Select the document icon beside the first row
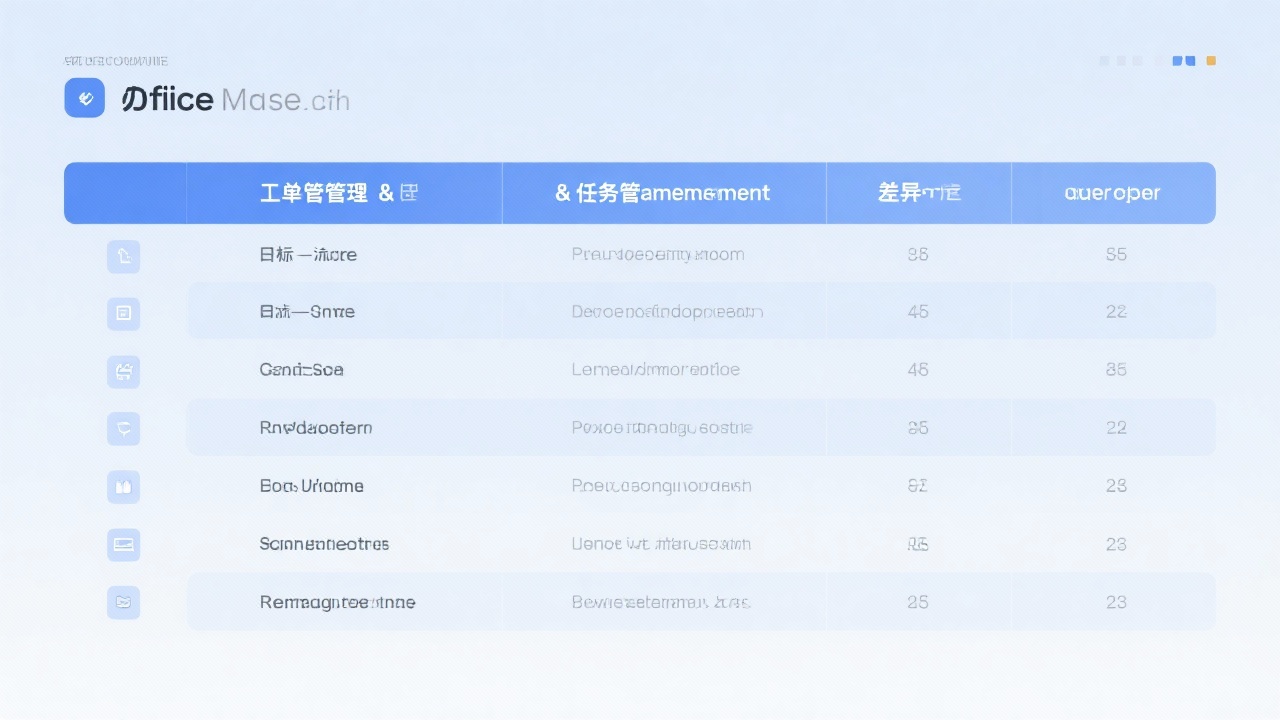 click(123, 256)
